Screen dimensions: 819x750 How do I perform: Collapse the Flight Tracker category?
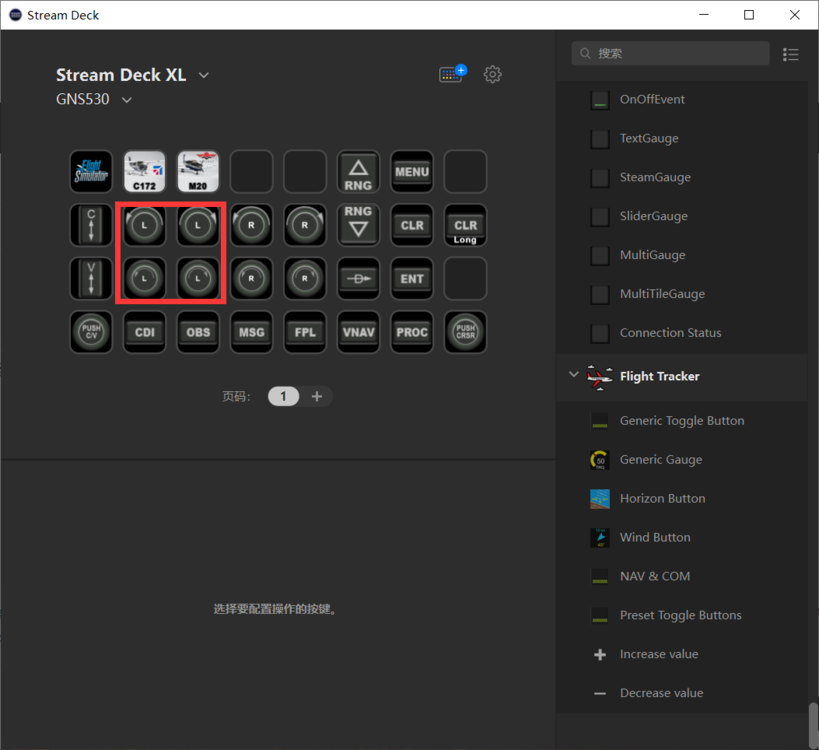coord(573,376)
